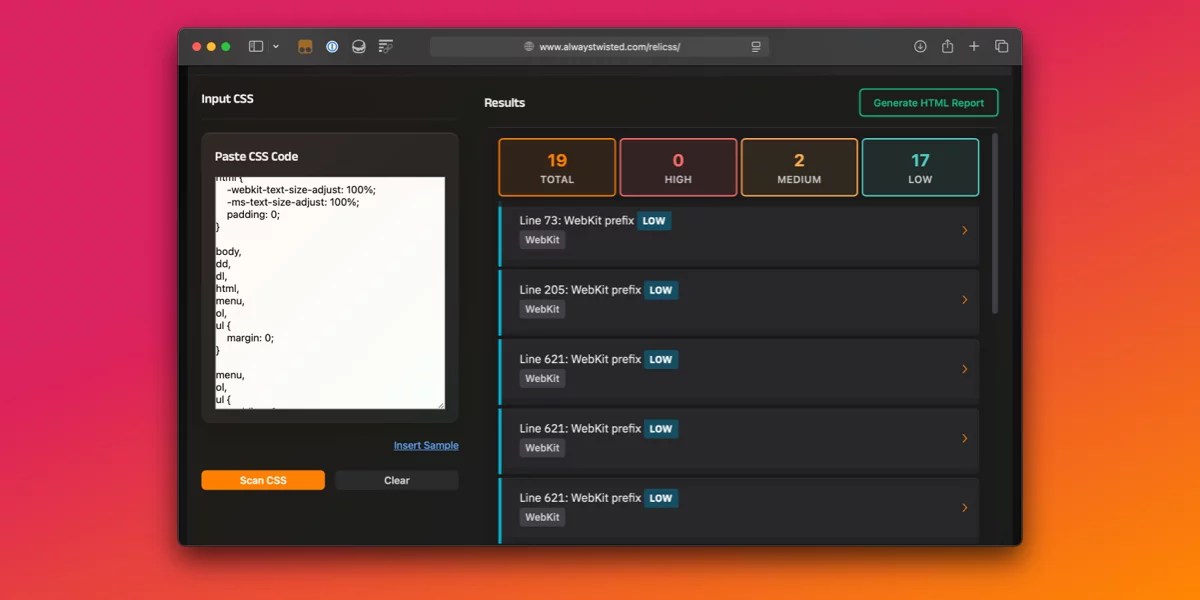The image size is (1200, 600).
Task: Open the Insert Sample link
Action: point(426,445)
